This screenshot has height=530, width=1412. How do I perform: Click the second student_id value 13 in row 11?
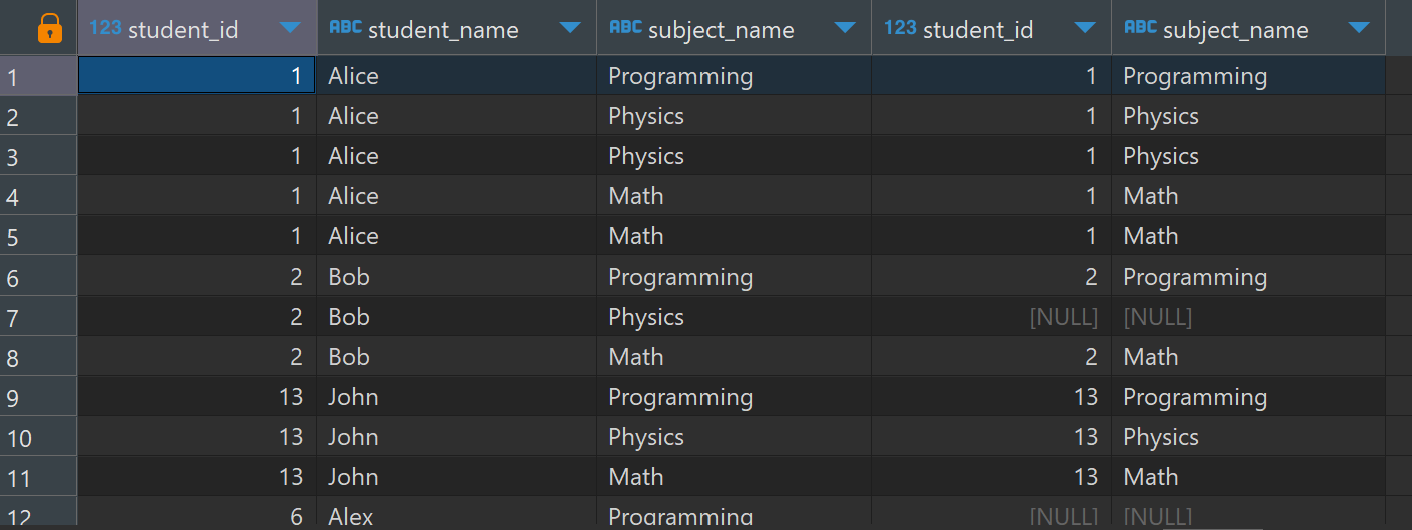(x=991, y=477)
